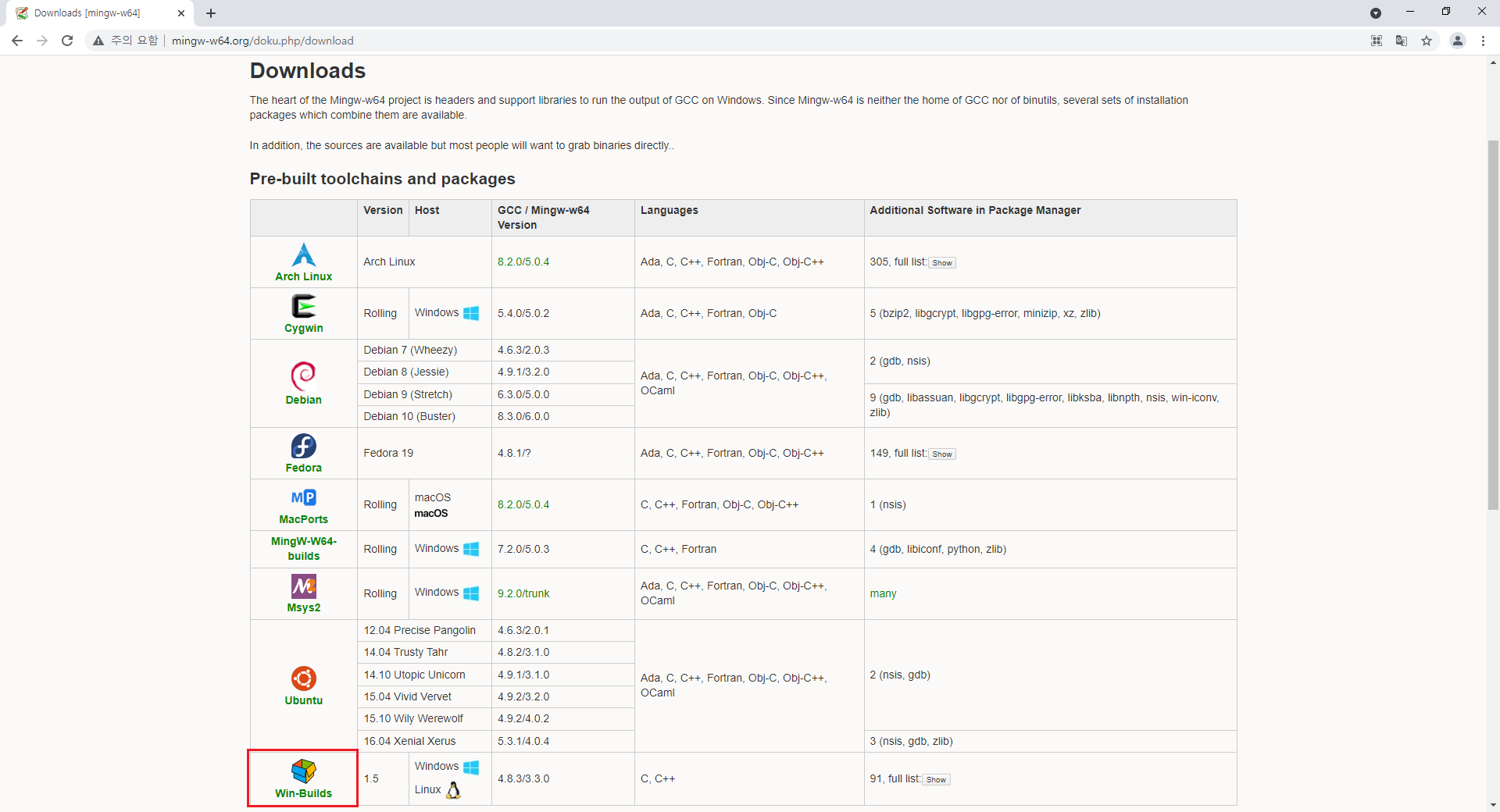Close the Downloads [mingw-w64] tab
1500x812 pixels.
tap(181, 13)
